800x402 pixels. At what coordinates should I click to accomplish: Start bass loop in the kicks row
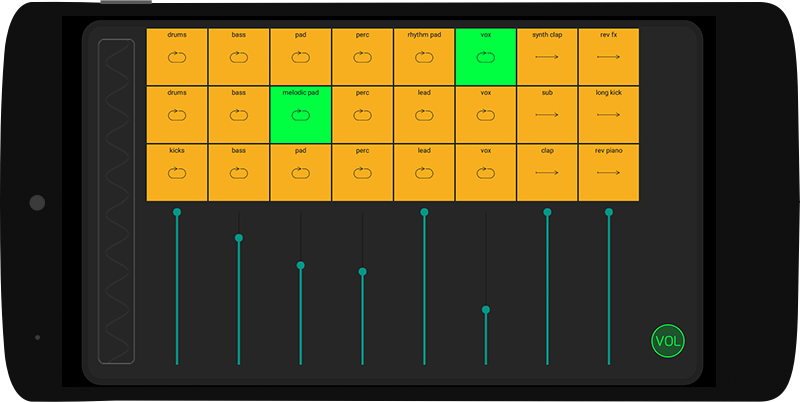coord(239,173)
